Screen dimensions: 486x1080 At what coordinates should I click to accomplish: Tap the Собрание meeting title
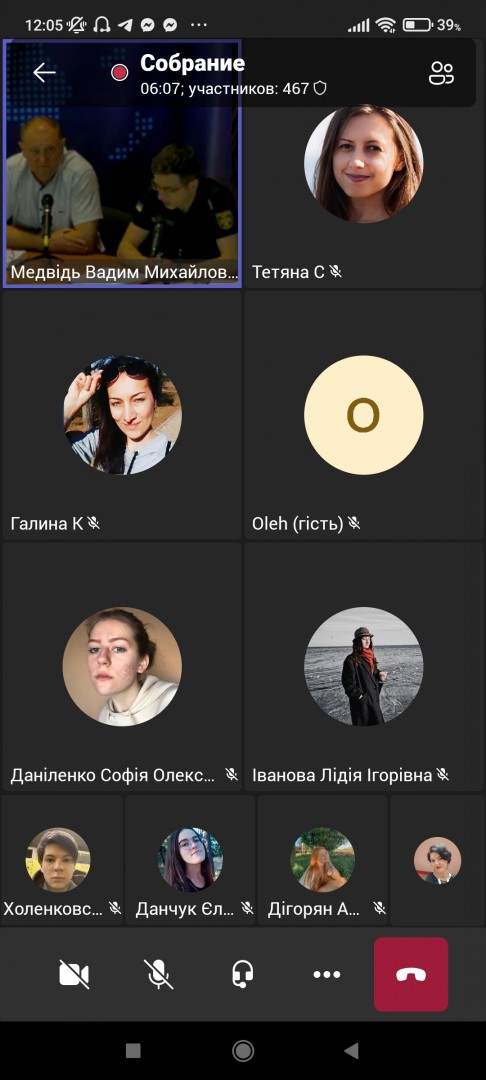(x=193, y=63)
